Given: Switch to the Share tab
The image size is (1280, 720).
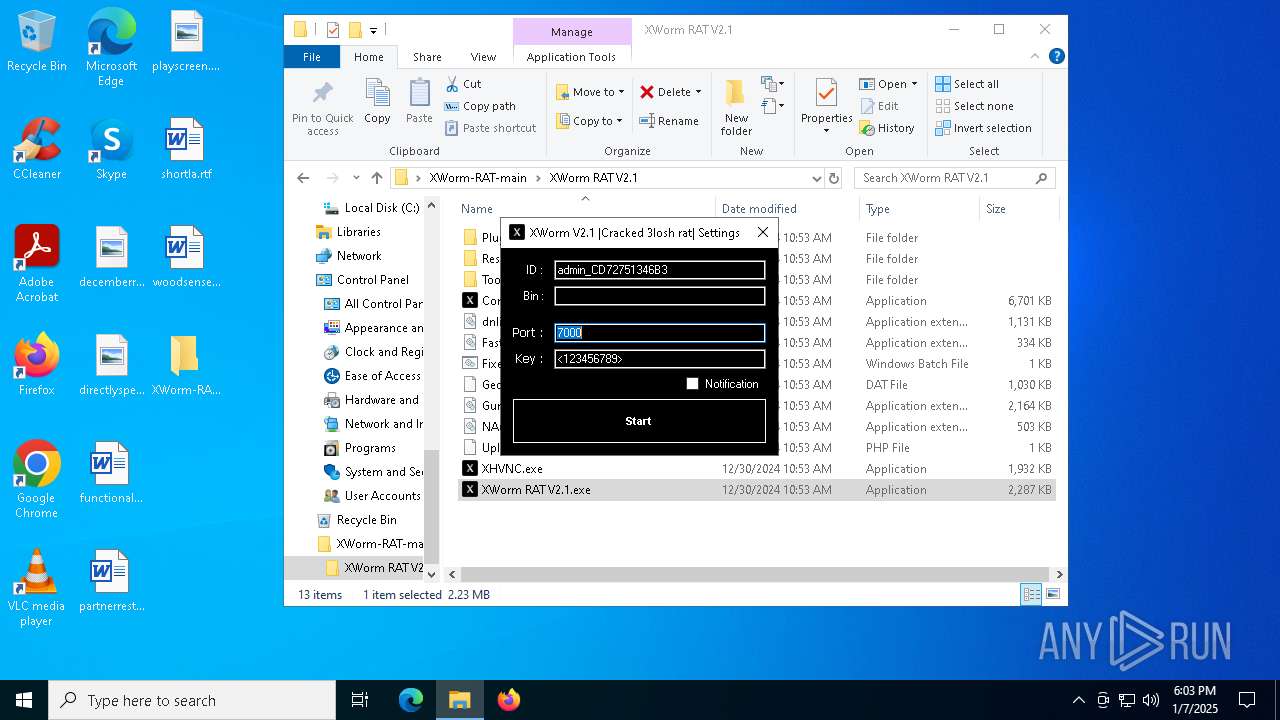Looking at the screenshot, I should (427, 57).
